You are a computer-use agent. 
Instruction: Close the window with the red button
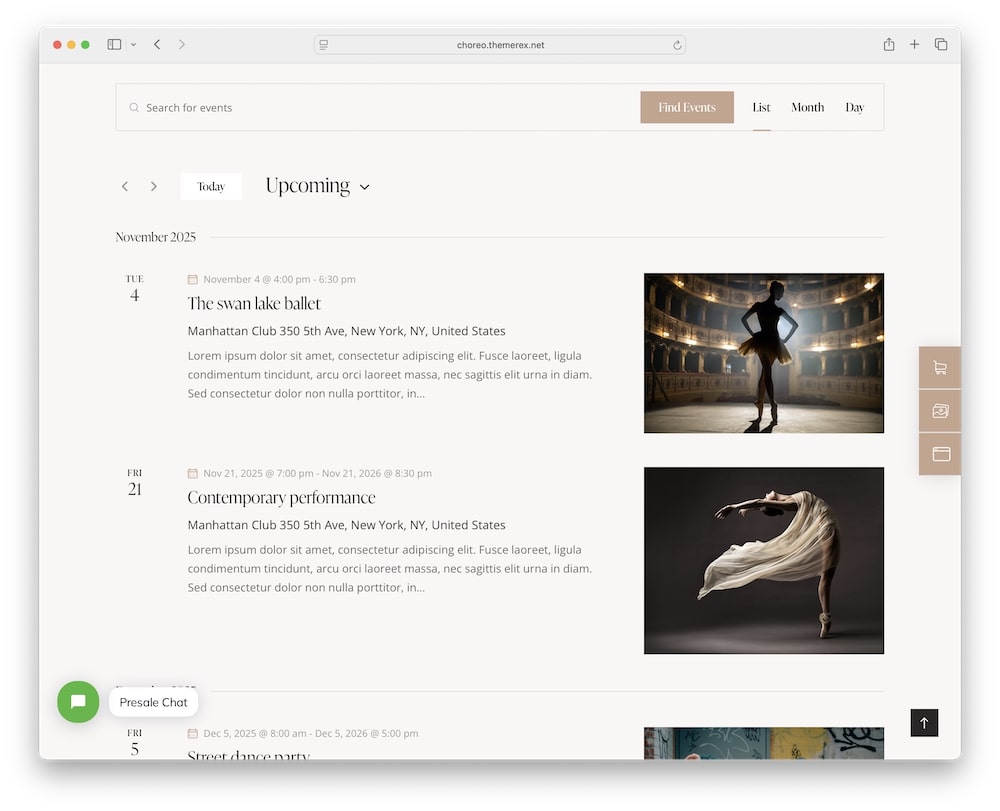click(57, 45)
